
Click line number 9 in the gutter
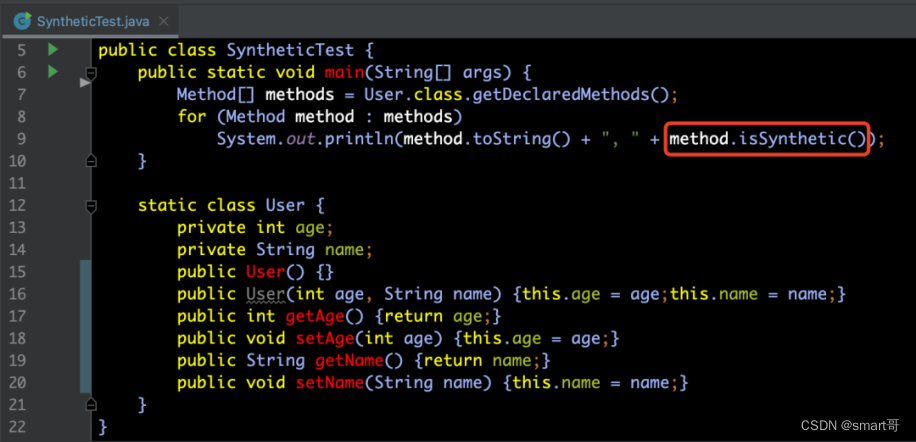[x=21, y=139]
